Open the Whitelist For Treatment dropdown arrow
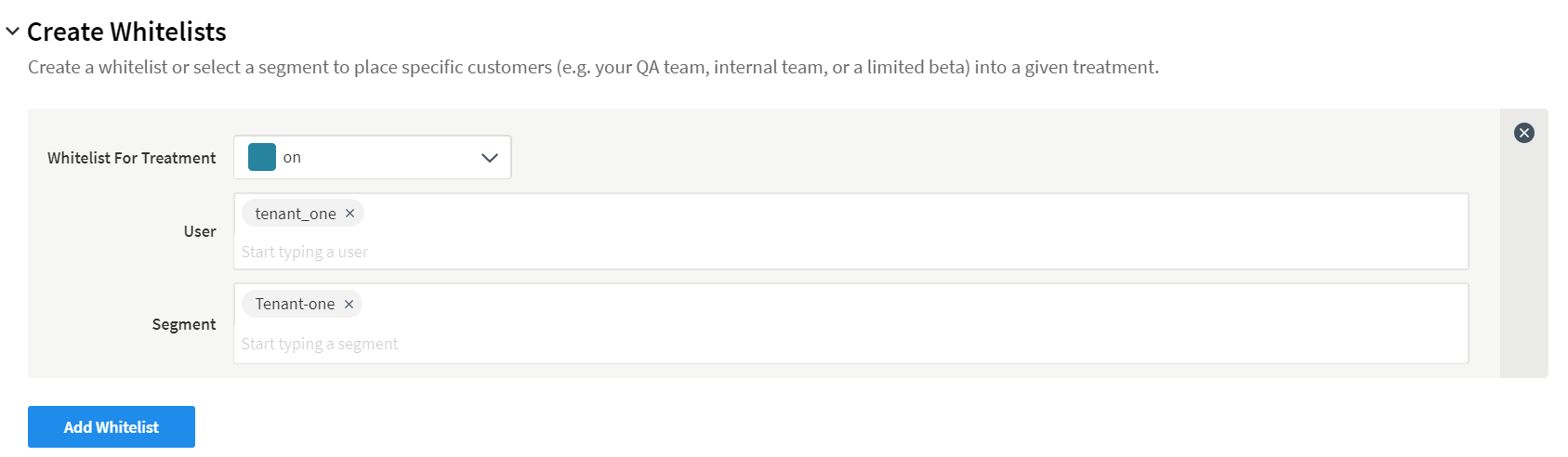Viewport: 1568px width, 457px height. (x=490, y=158)
